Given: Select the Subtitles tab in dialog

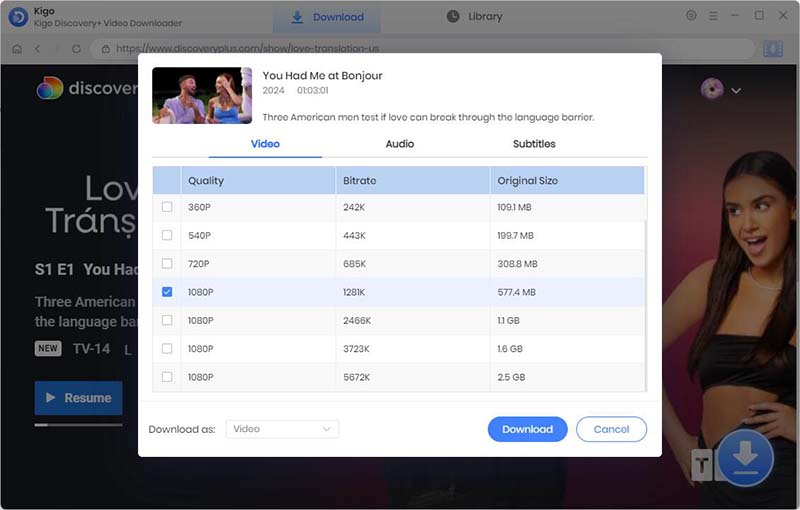Looking at the screenshot, I should [x=534, y=144].
